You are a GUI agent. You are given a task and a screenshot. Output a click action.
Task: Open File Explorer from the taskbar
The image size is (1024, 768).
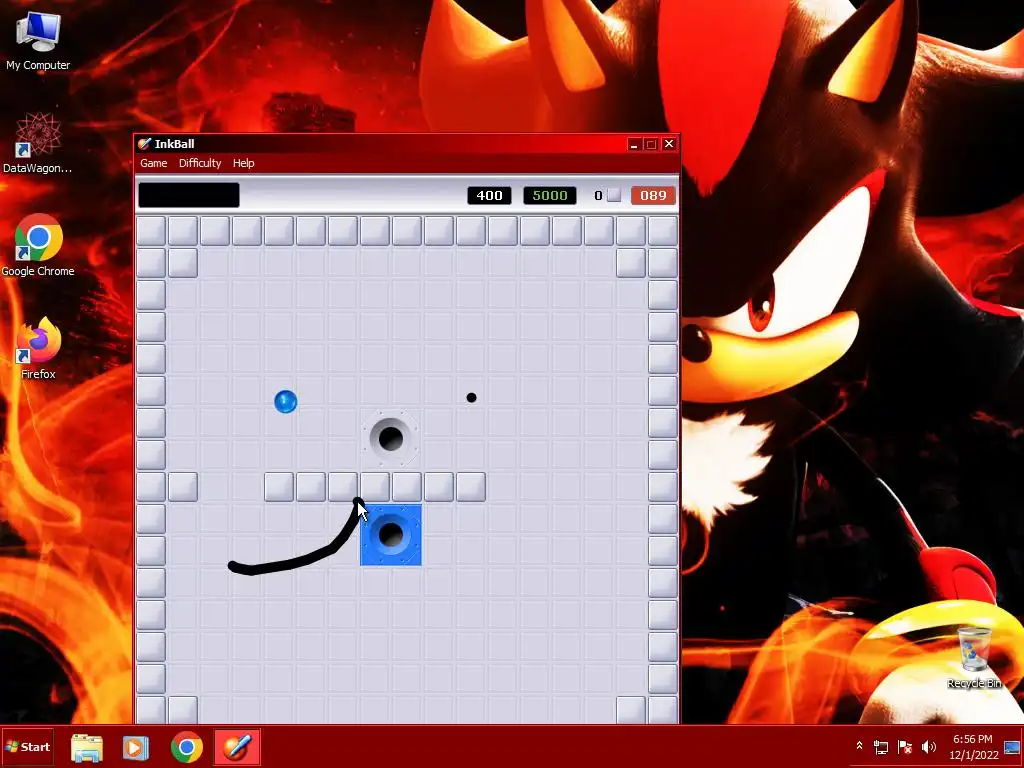click(x=87, y=747)
